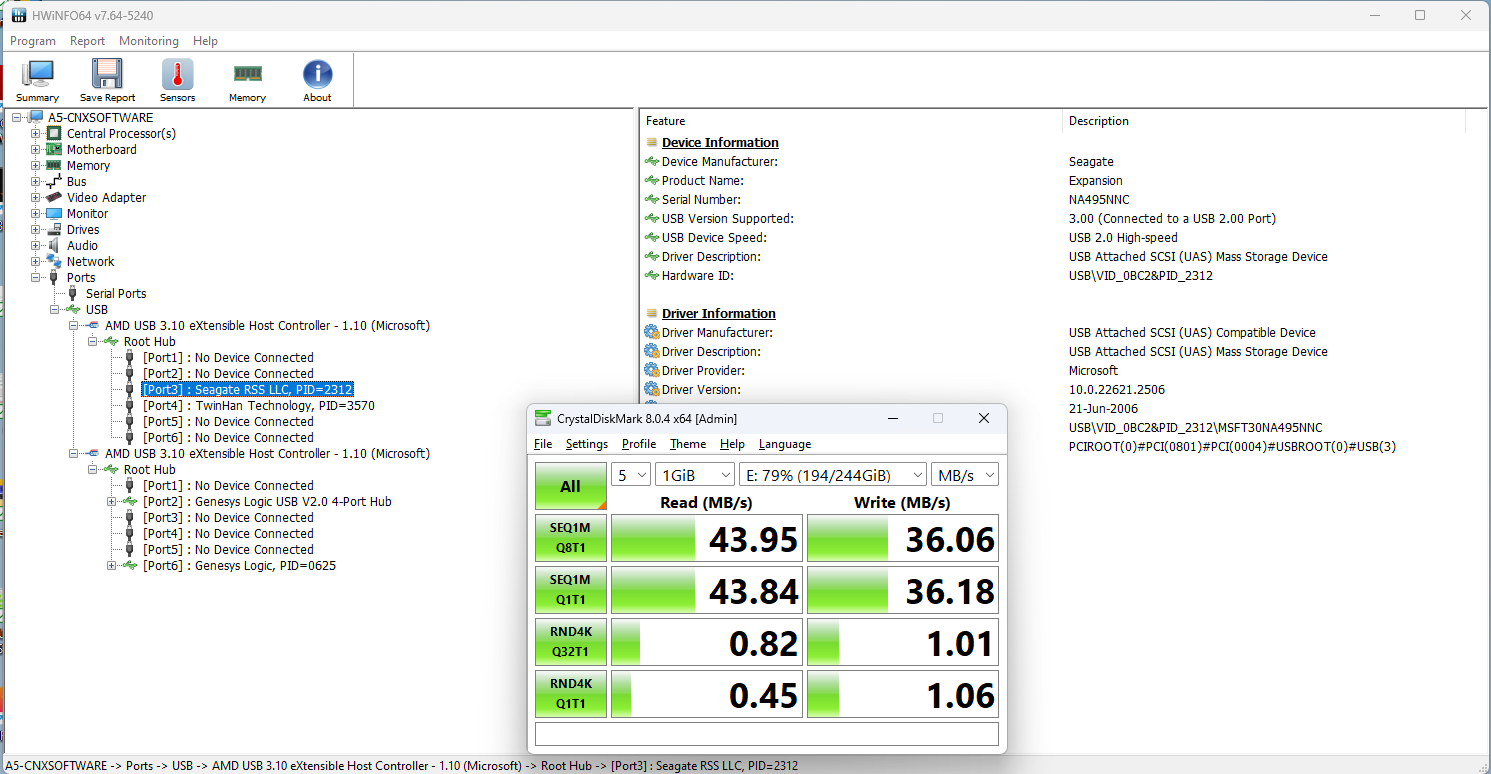Screen dimensions: 1491x774
Task: Click the Driver Information section icon
Action: pyautogui.click(x=652, y=313)
